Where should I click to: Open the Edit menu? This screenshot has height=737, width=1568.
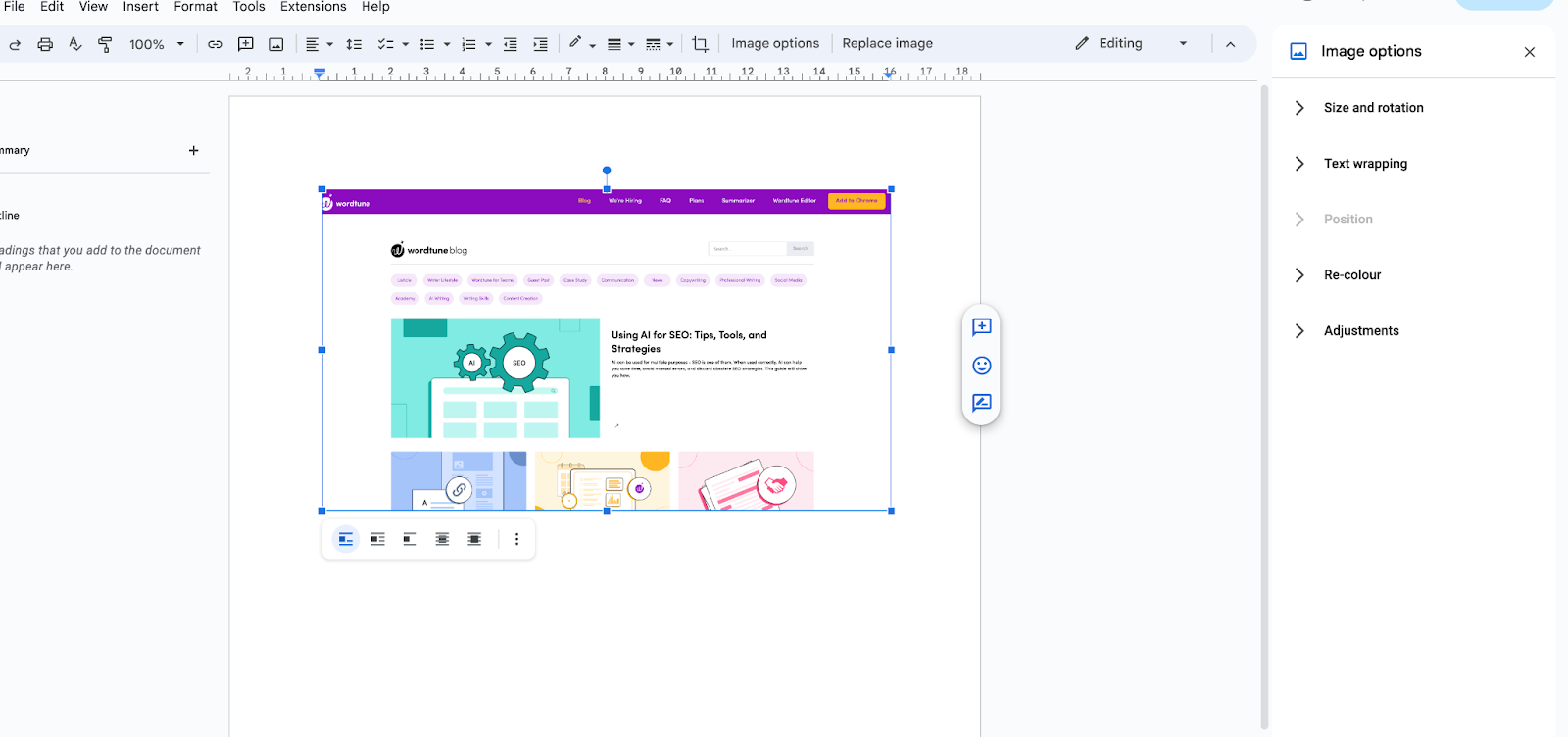pos(52,7)
